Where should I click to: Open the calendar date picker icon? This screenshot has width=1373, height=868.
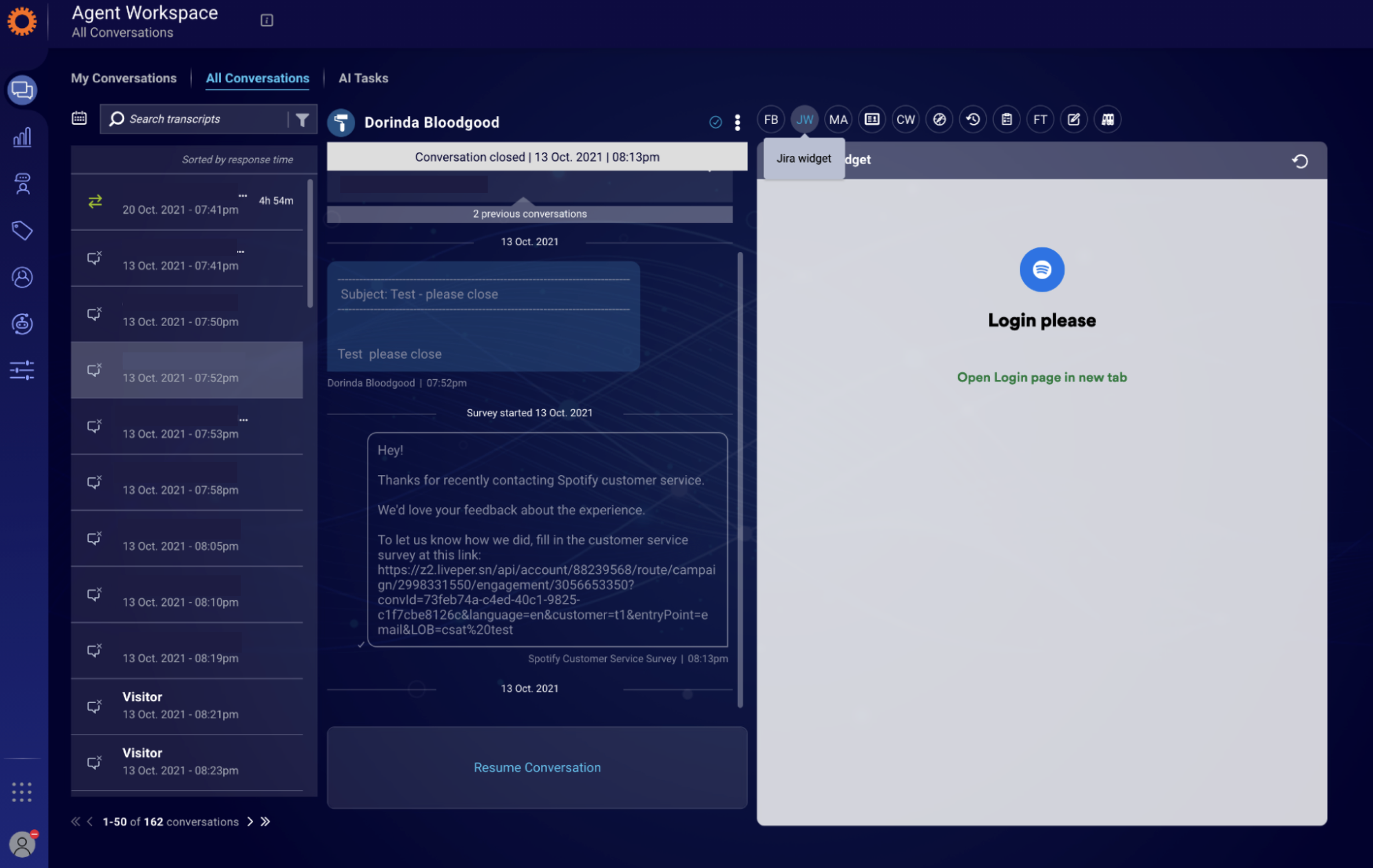pyautogui.click(x=79, y=119)
